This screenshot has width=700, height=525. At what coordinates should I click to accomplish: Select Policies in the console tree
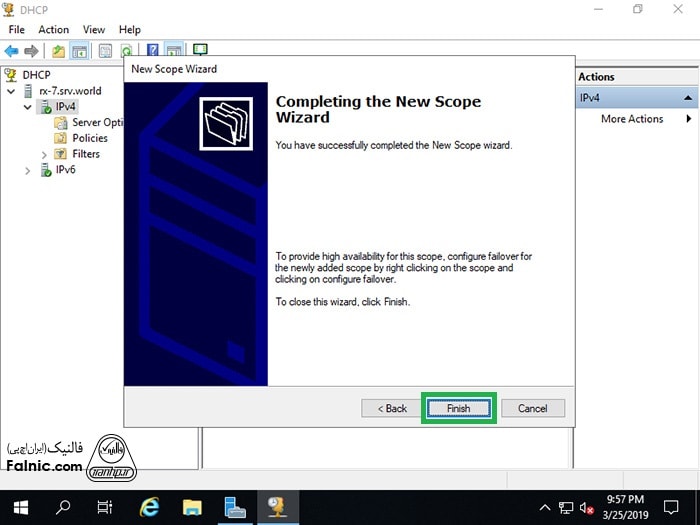tap(90, 138)
